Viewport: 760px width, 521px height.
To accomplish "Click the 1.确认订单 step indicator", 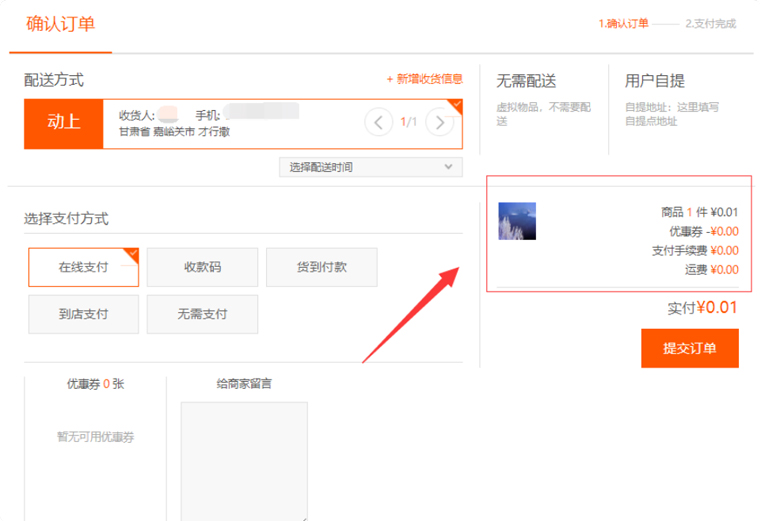I will 623,24.
